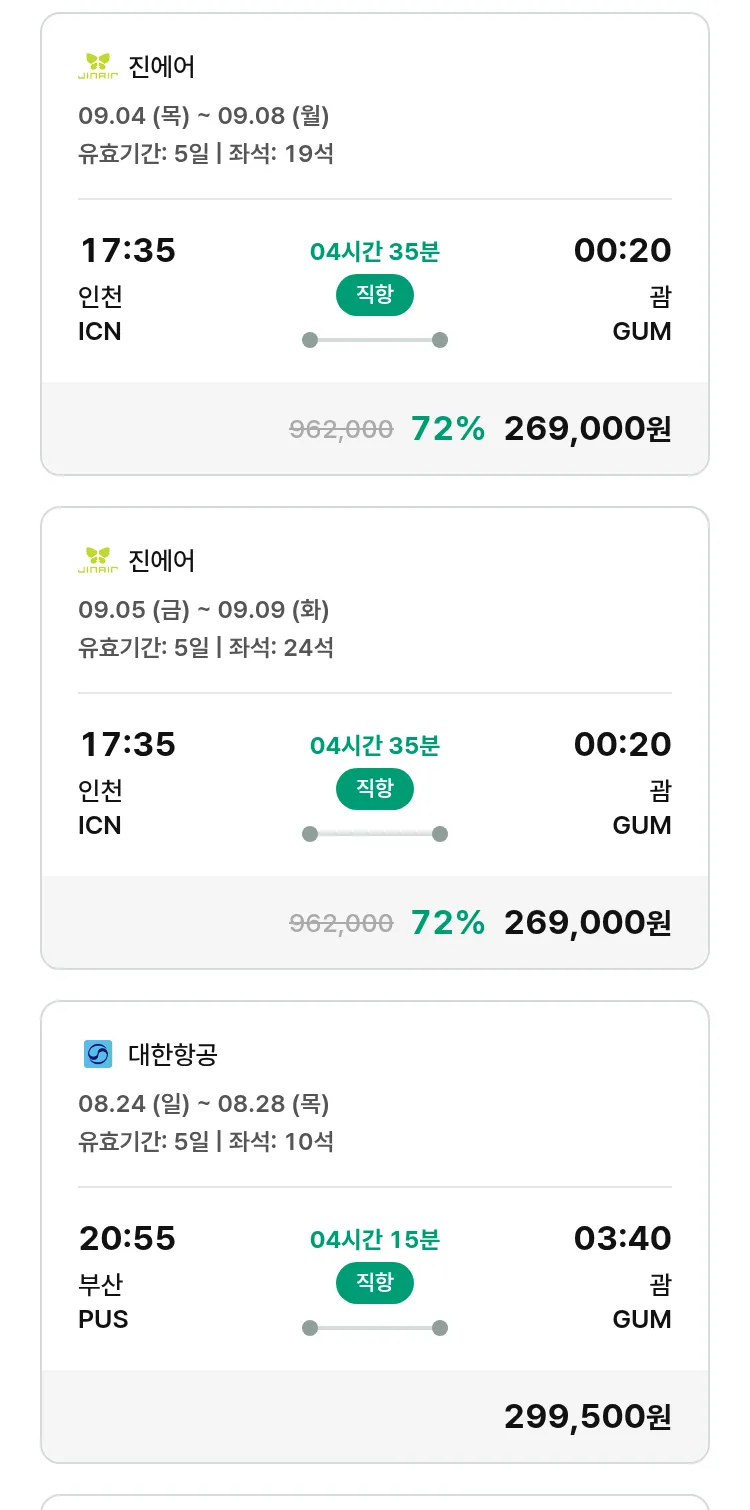
Task: Tap the 직항 badge on the 19-seat flight card
Action: pyautogui.click(x=374, y=295)
